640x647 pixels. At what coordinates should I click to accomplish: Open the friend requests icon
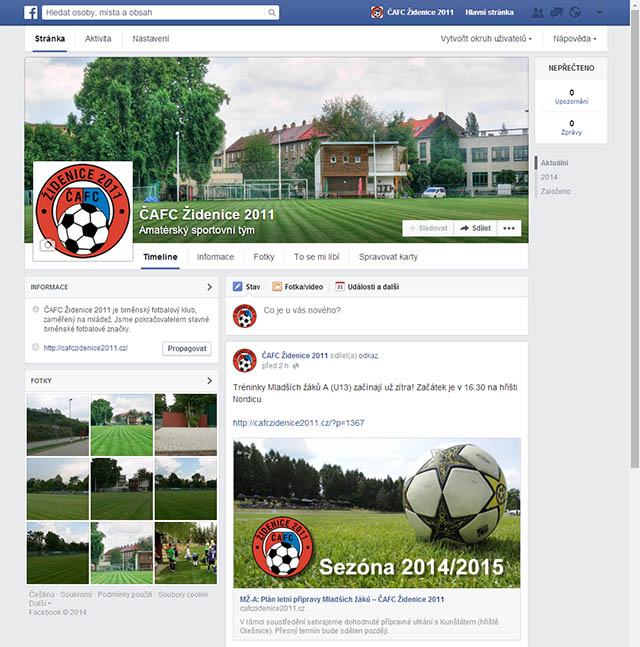[537, 12]
